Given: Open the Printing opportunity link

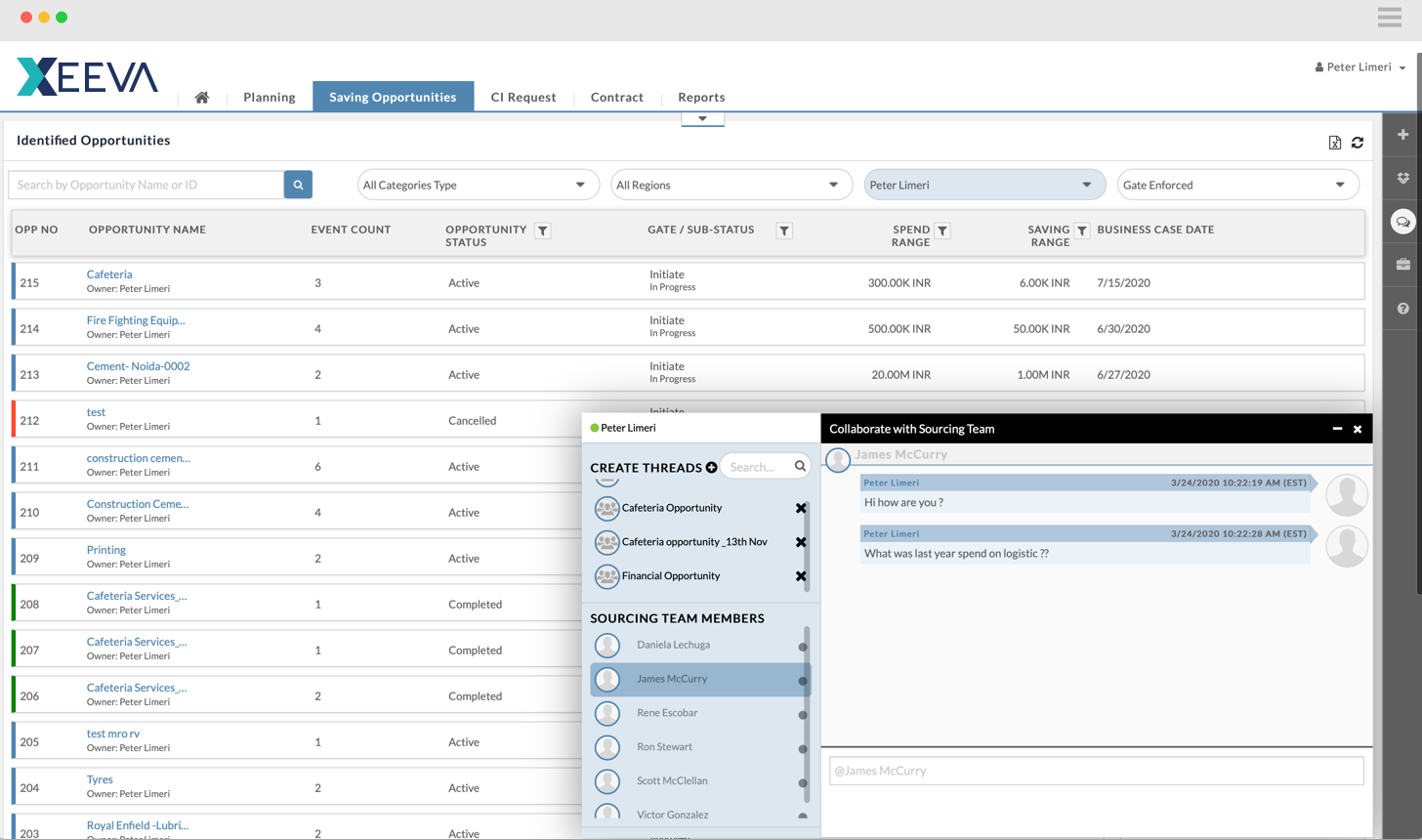Looking at the screenshot, I should coord(106,550).
